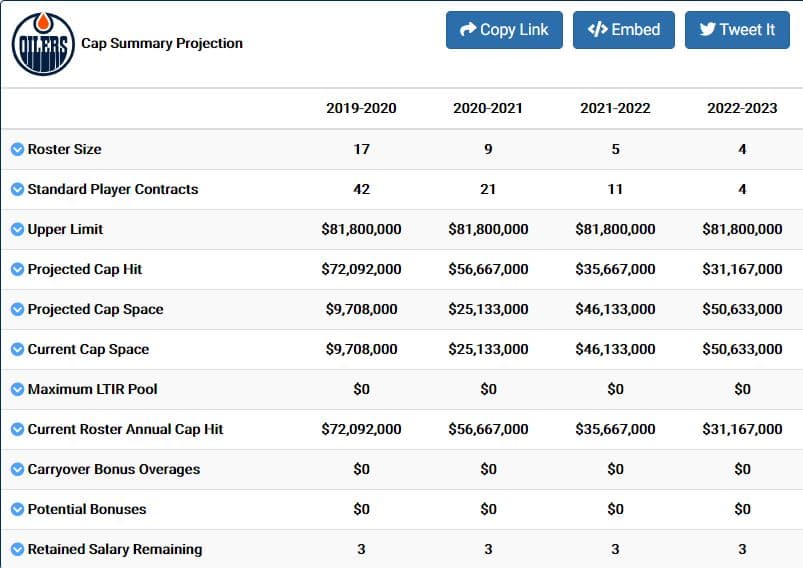Click chevron icon next to Maximum LTIR Pool
Image resolution: width=803 pixels, height=568 pixels.
coord(17,389)
